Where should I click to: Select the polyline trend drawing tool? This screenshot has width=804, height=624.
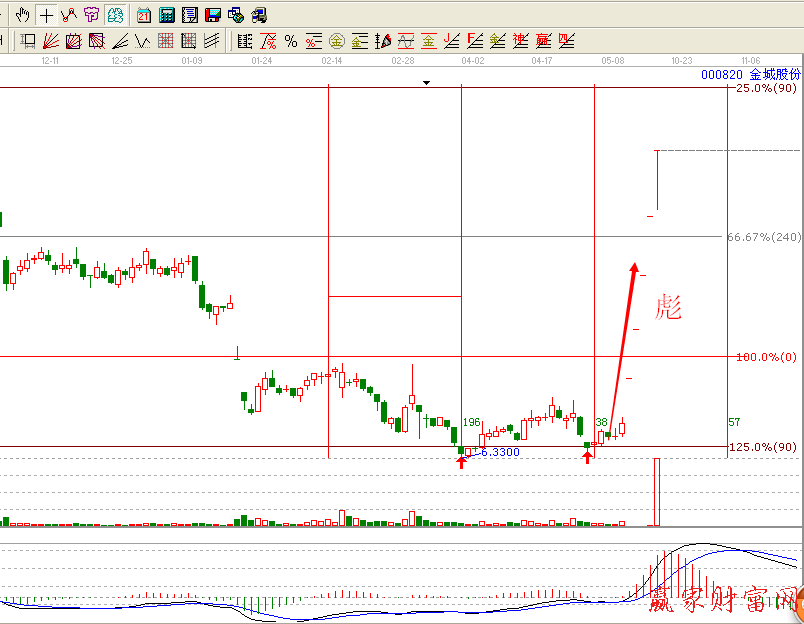coord(68,15)
